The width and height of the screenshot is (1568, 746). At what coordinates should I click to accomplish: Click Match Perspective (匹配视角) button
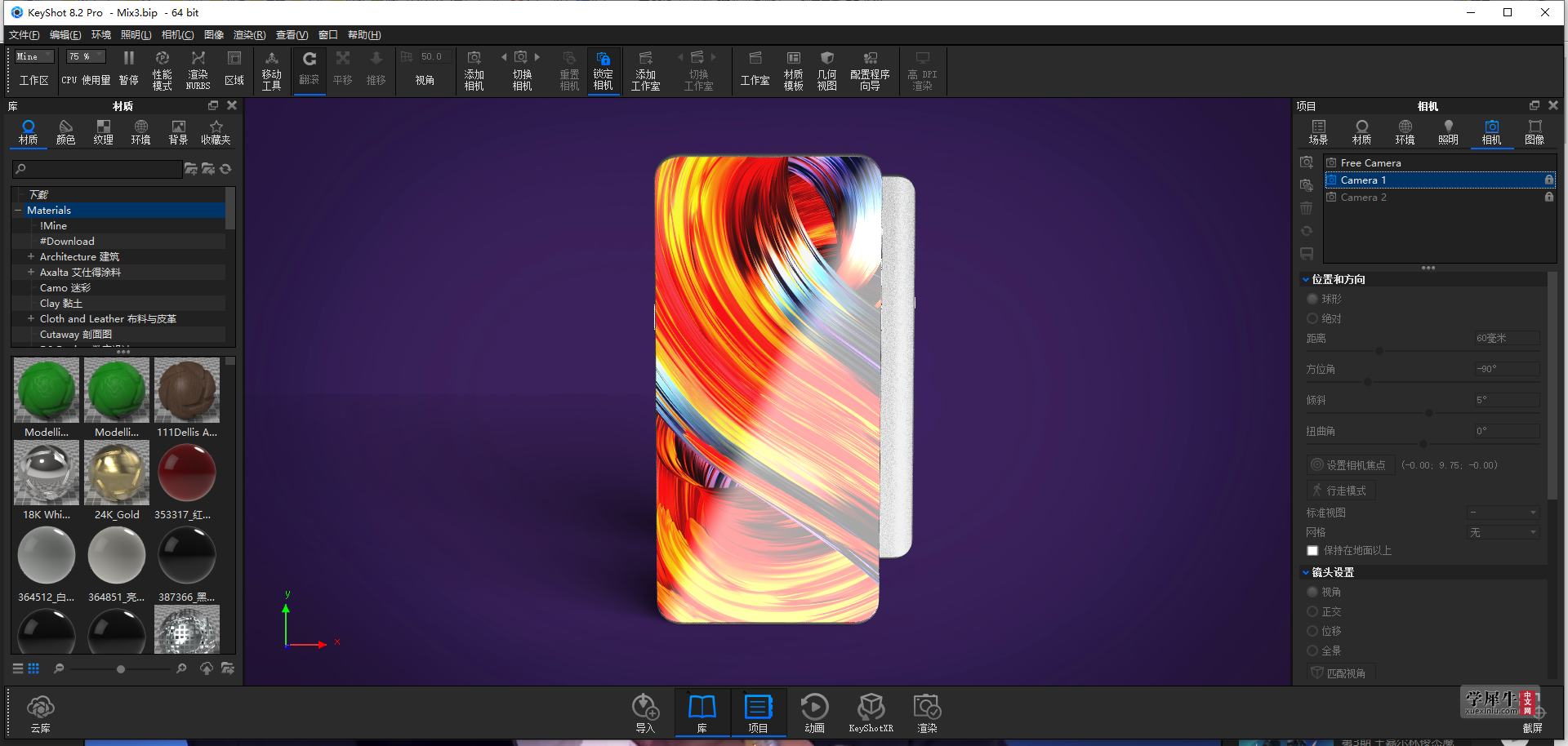pyautogui.click(x=1340, y=673)
